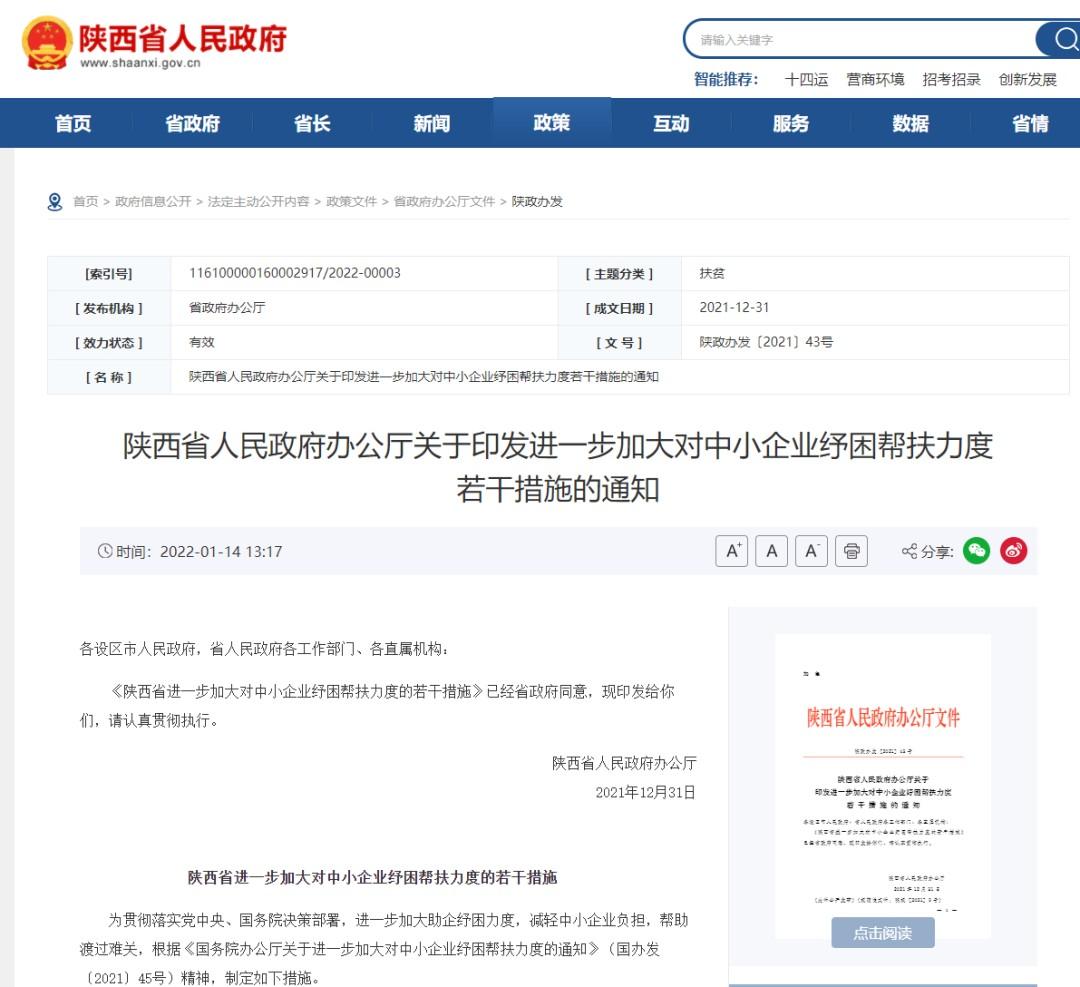Open the 省长 navigation tab
Viewport: 1080px width, 987px height.
312,123
